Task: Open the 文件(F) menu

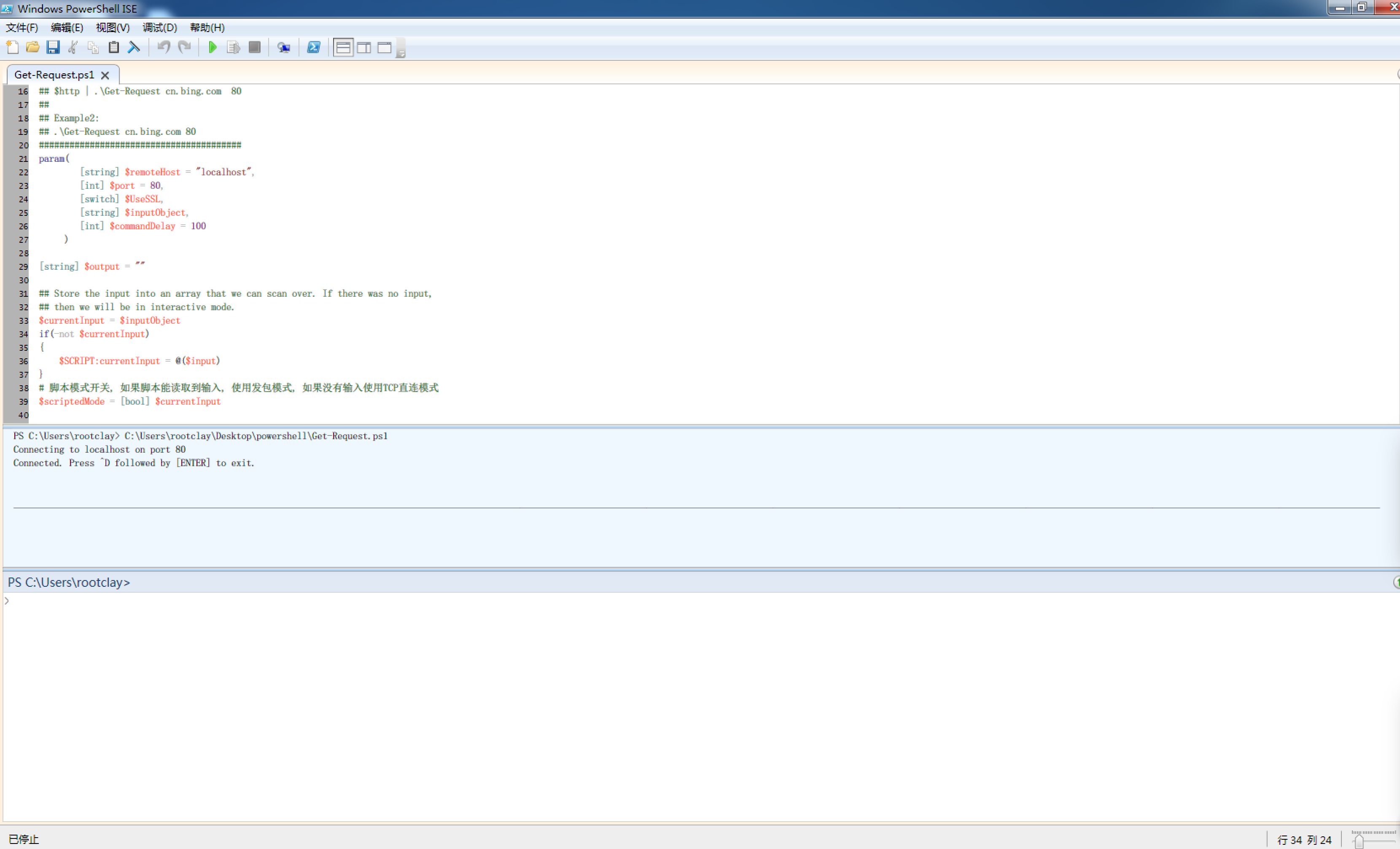Action: pos(22,27)
